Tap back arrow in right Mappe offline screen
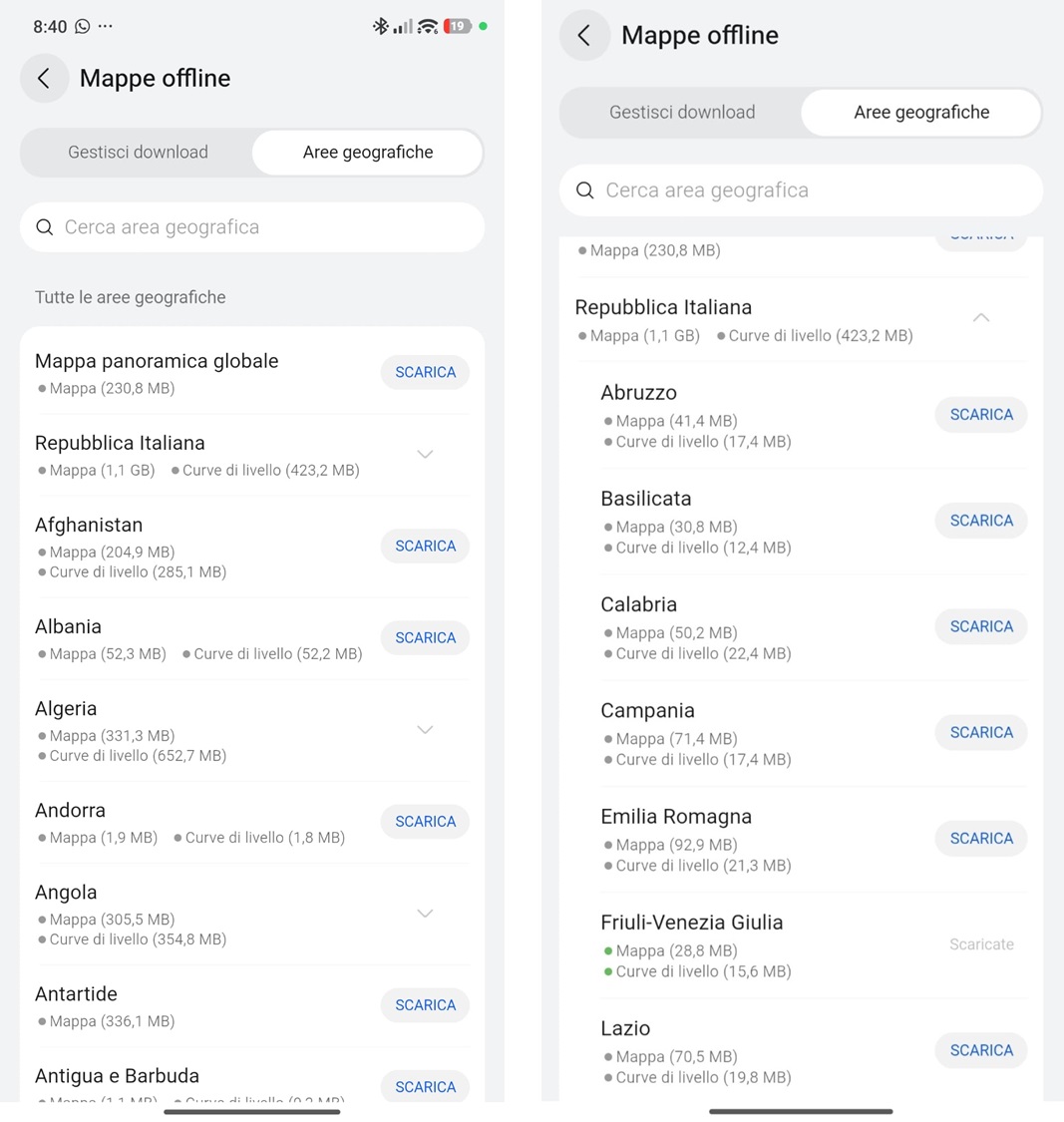This screenshot has width=1064, height=1122. (584, 36)
